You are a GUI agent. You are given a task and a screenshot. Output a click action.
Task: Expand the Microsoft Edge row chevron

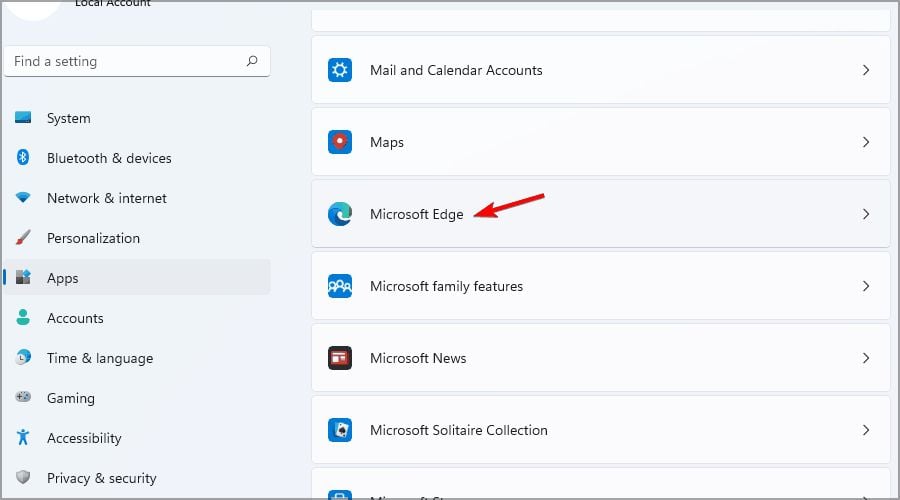pyautogui.click(x=866, y=214)
